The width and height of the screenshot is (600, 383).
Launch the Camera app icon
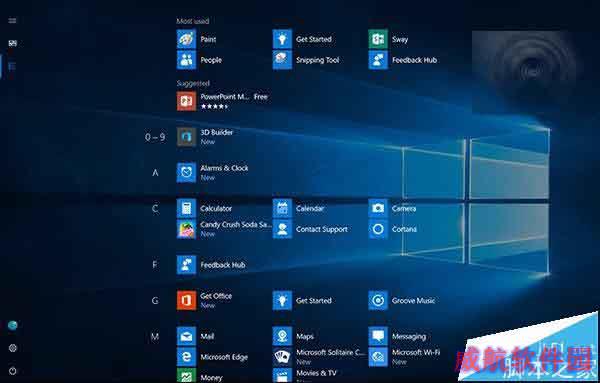[x=378, y=209]
